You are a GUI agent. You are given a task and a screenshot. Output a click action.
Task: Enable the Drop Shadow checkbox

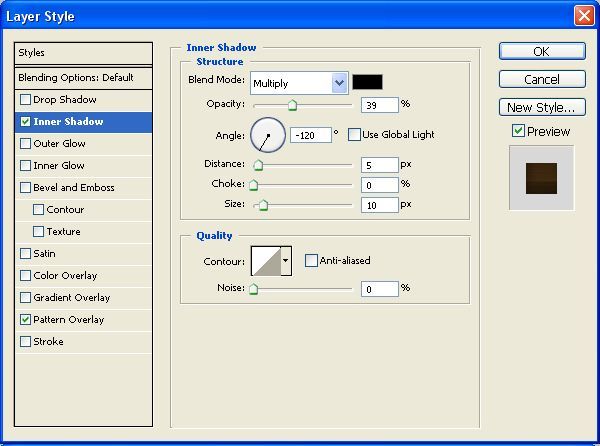pyautogui.click(x=25, y=100)
